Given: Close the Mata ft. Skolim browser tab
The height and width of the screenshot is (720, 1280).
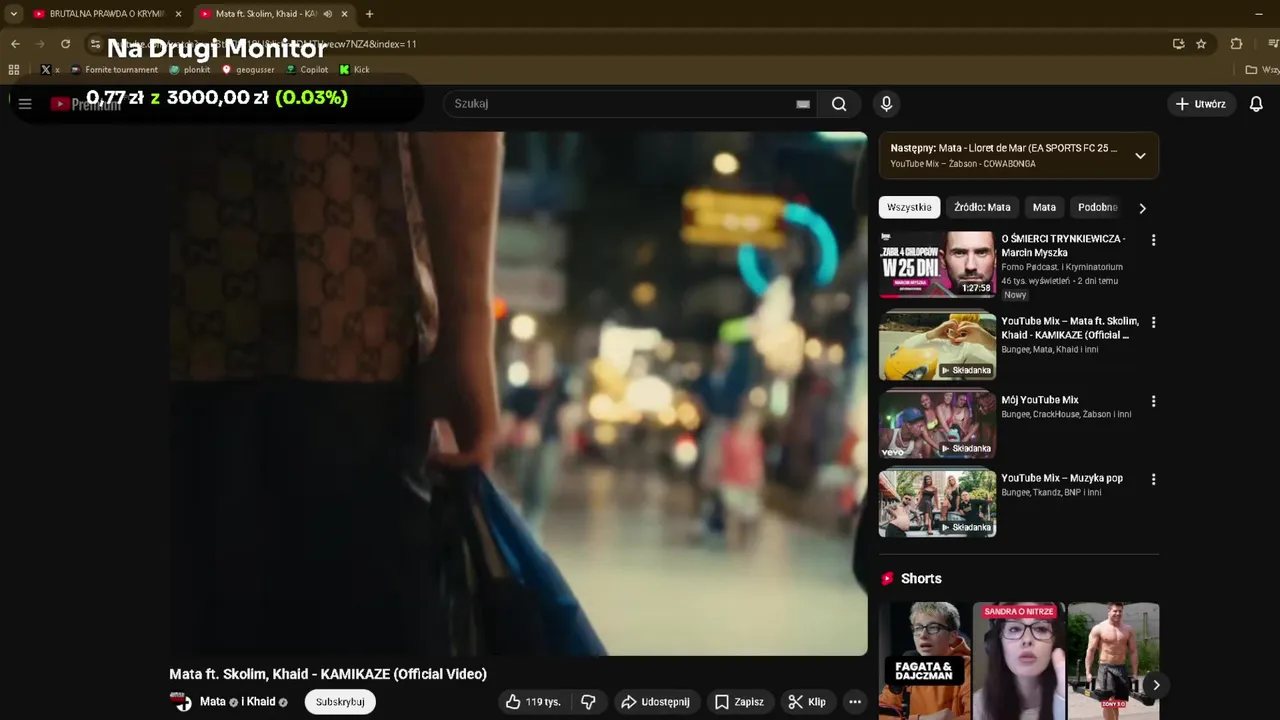Looking at the screenshot, I should pos(344,14).
